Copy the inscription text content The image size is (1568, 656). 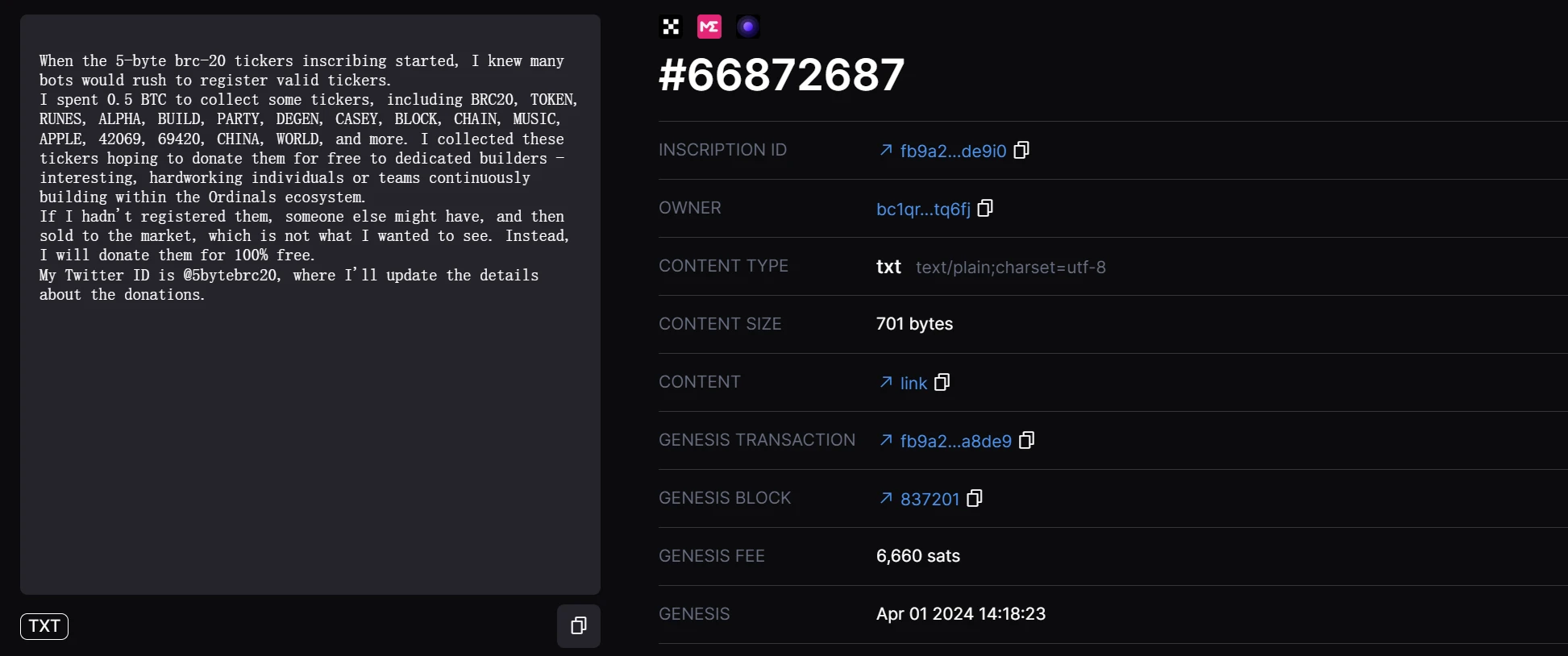coord(578,626)
